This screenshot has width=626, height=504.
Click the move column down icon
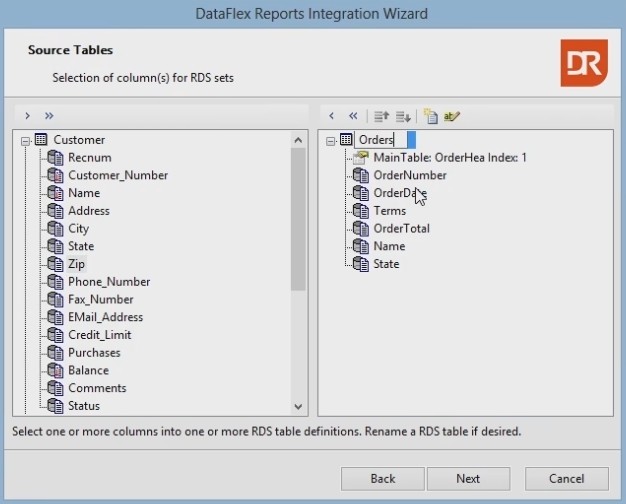[x=403, y=116]
